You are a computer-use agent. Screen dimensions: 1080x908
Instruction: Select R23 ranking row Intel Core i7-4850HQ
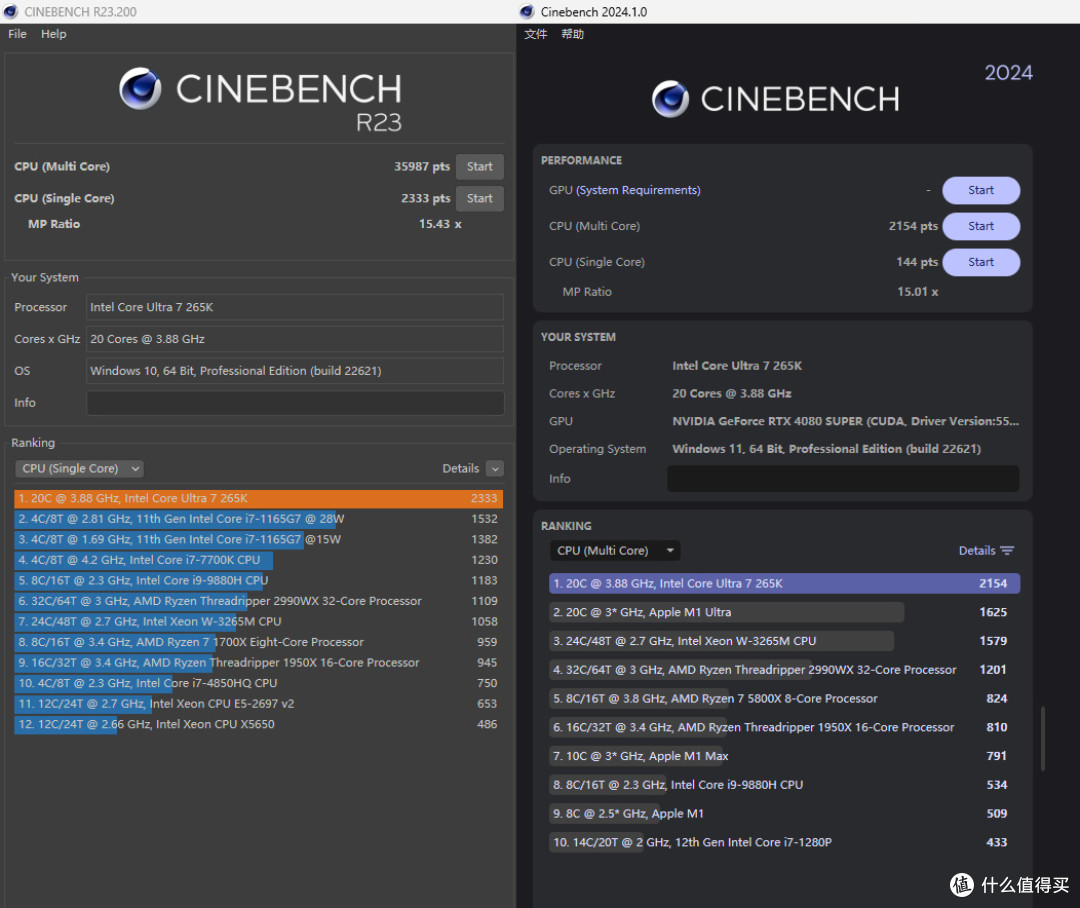[x=258, y=683]
